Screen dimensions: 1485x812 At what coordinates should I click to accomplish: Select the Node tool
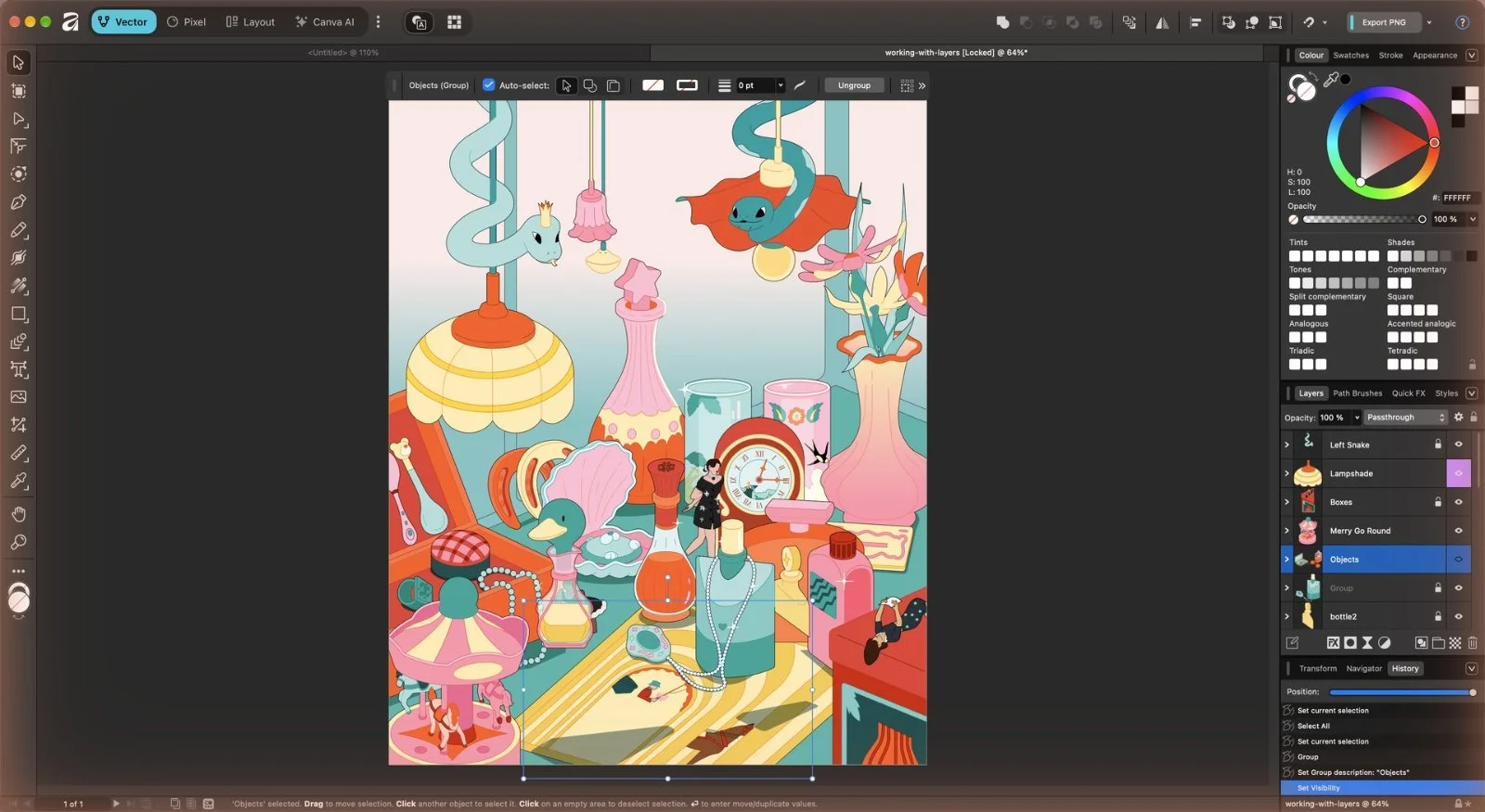[18, 119]
